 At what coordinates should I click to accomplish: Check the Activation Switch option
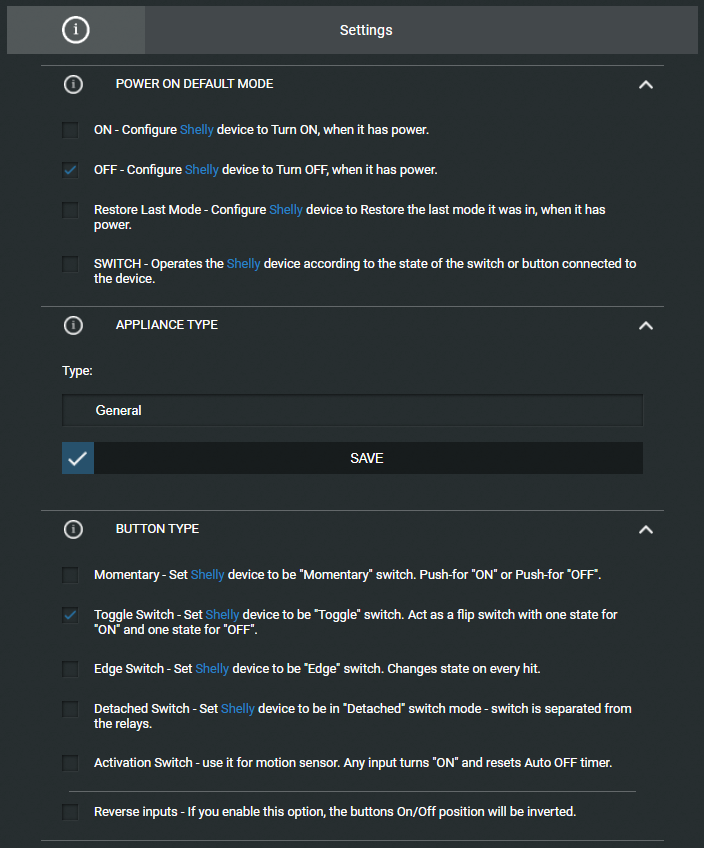click(x=70, y=763)
